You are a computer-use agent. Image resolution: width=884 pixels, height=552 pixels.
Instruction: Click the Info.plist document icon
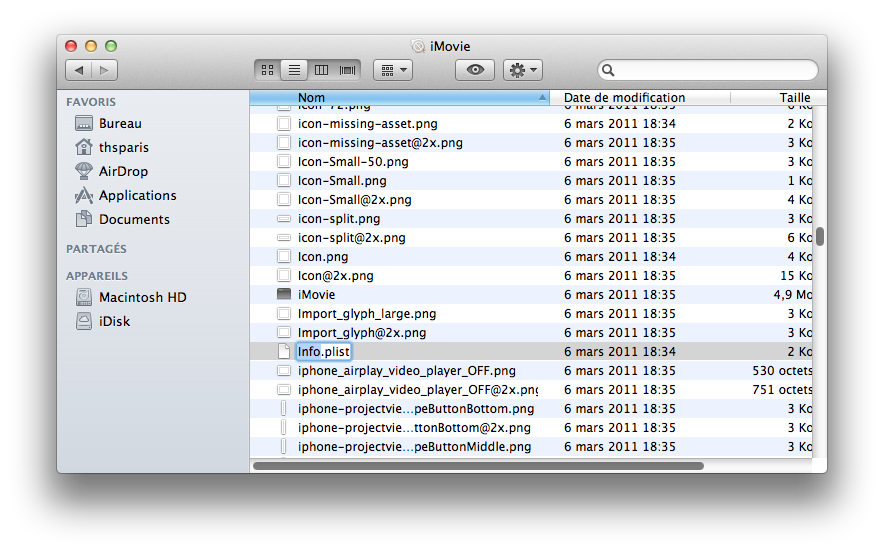pyautogui.click(x=284, y=352)
